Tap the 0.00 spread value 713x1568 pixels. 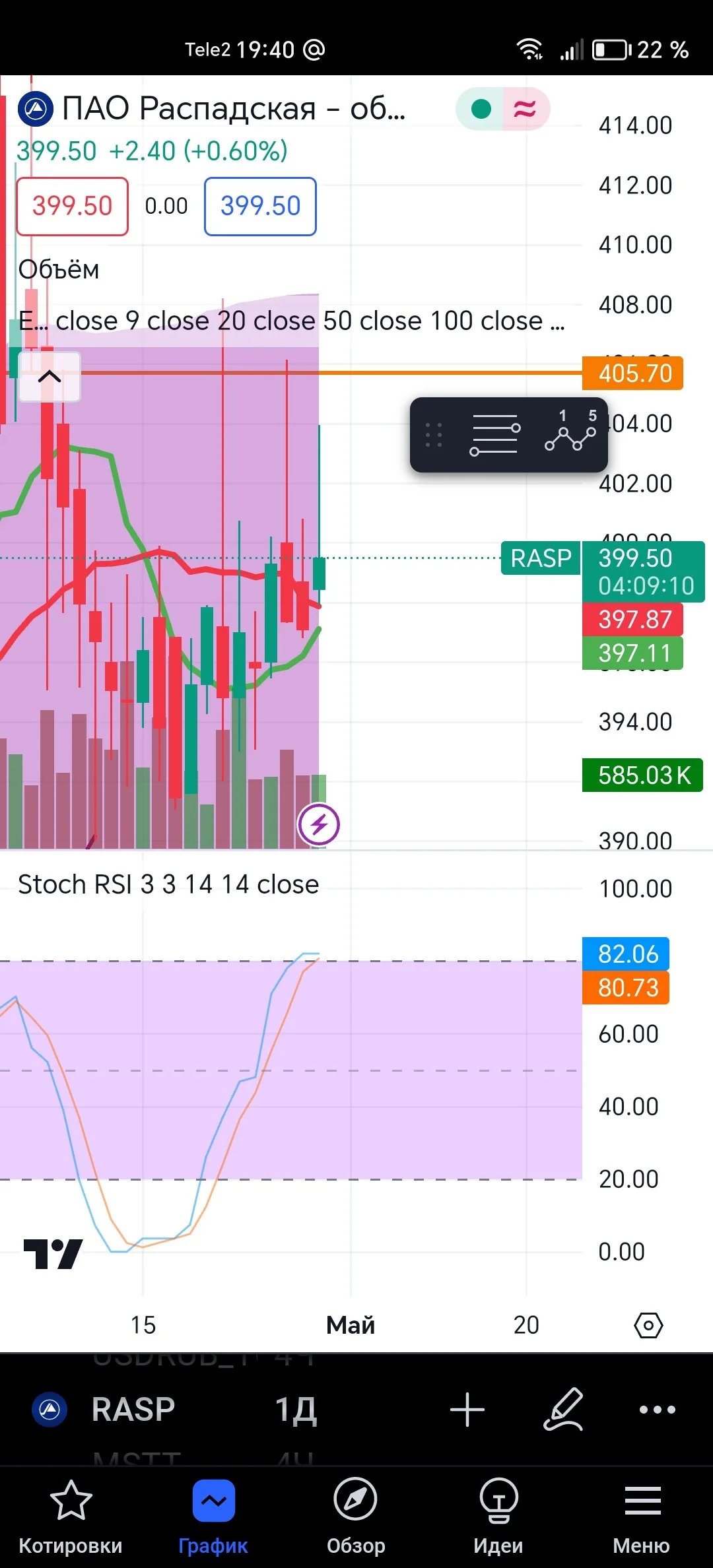166,206
